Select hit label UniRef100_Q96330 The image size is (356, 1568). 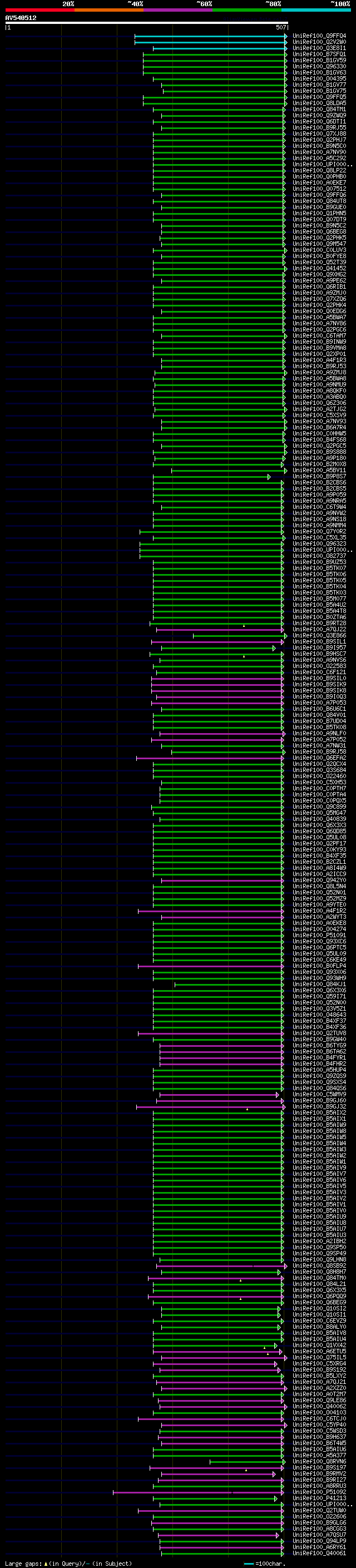click(x=319, y=66)
